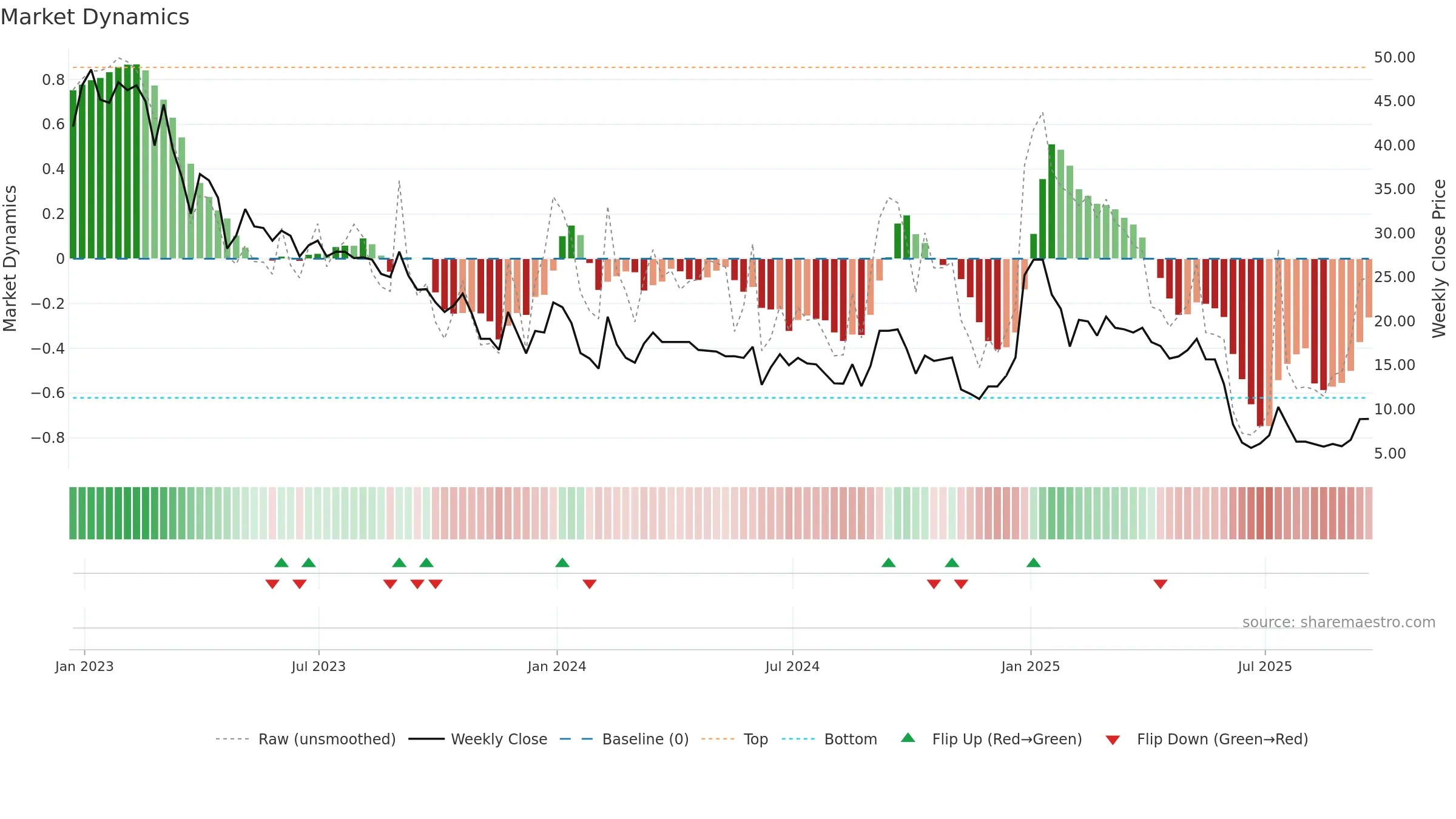Click the Jul 2025 axis label

point(1265,666)
